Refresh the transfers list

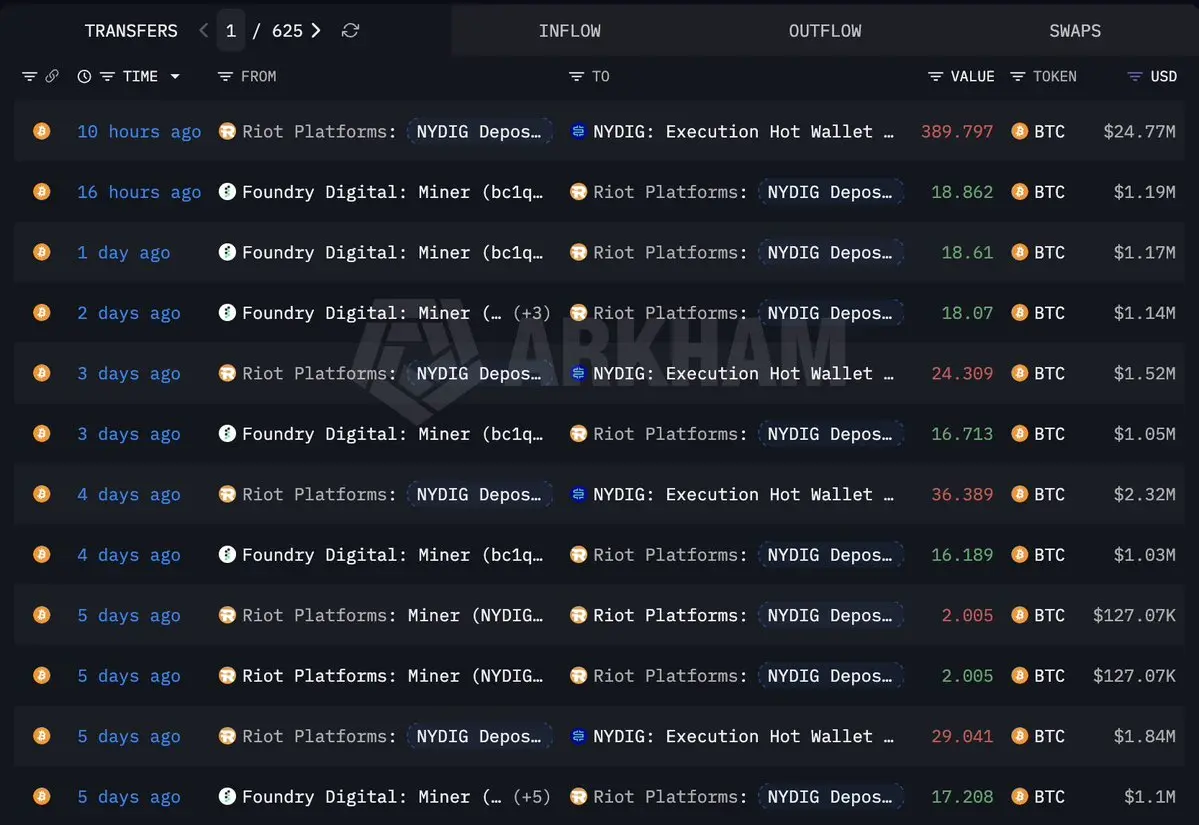tap(350, 31)
